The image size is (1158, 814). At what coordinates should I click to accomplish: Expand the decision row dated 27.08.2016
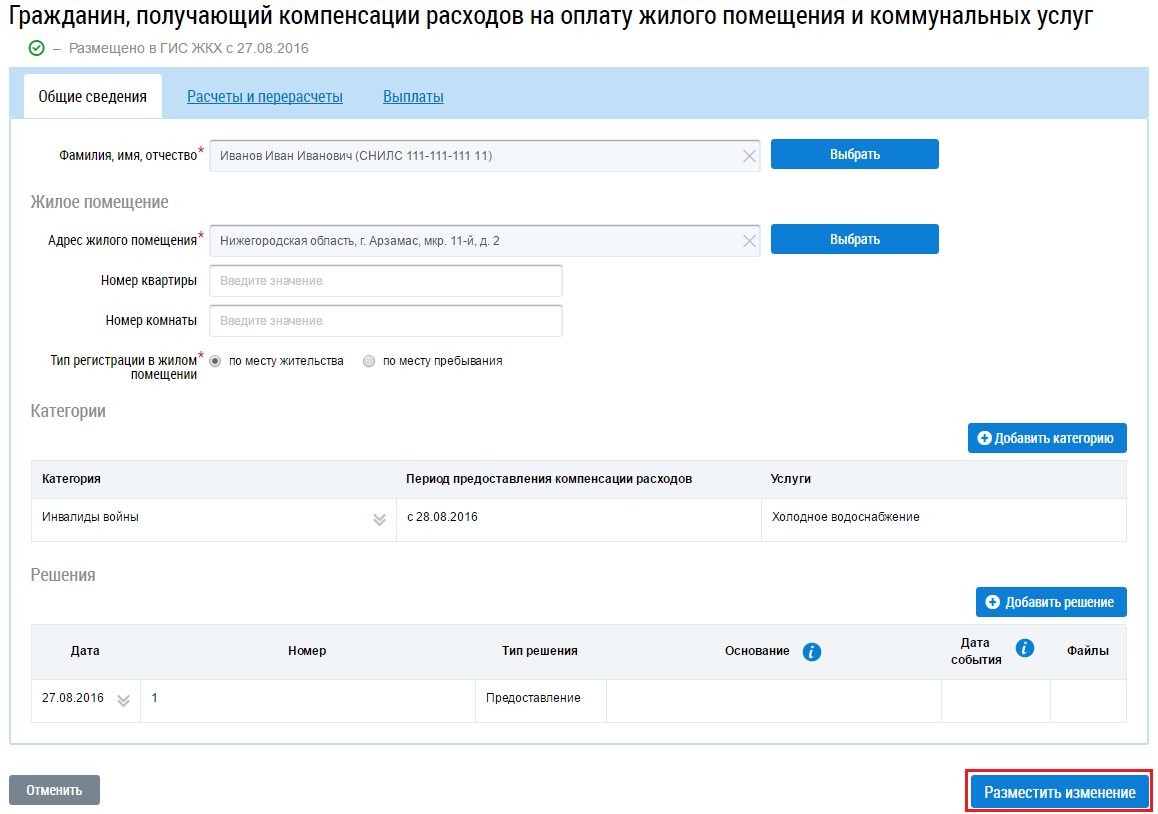pyautogui.click(x=124, y=700)
